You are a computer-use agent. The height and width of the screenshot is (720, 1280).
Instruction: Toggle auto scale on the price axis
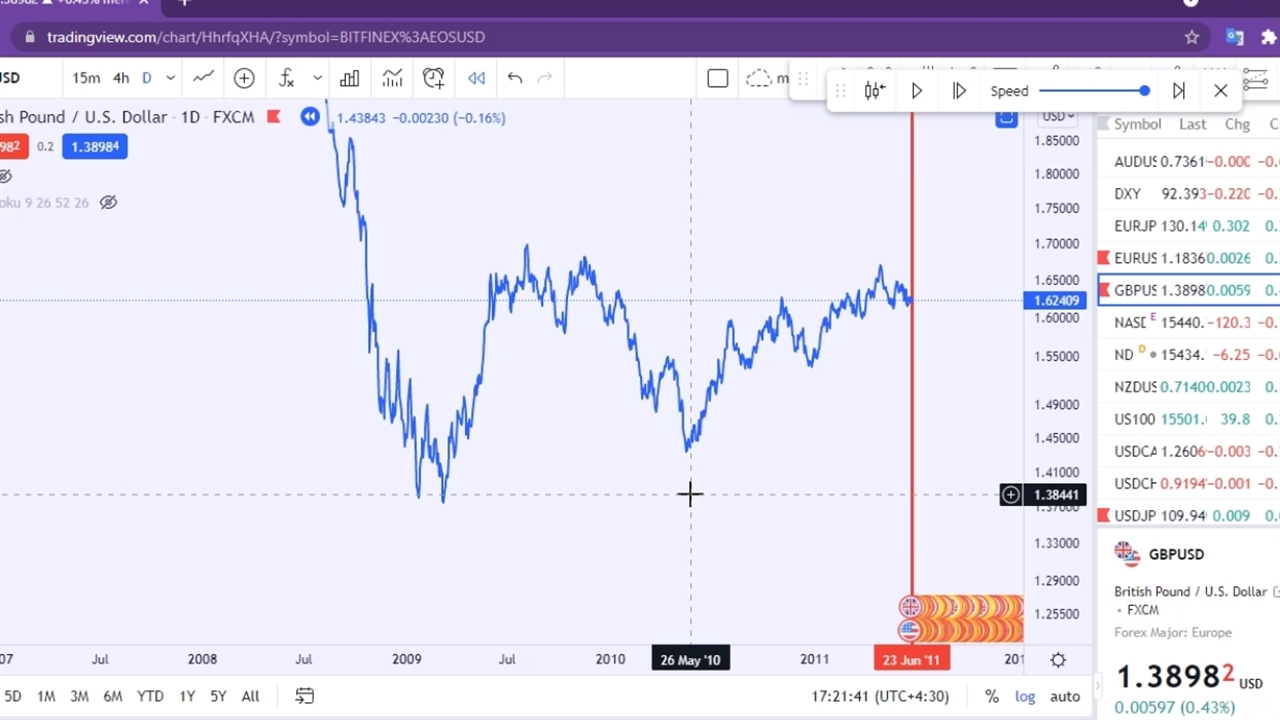(1064, 696)
